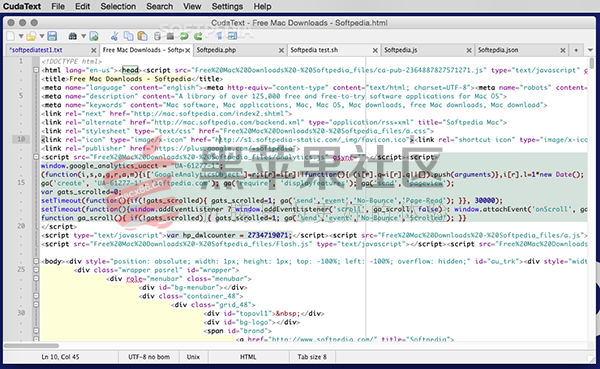Viewport: 600px width, 369px height.
Task: Cut selection with the scissors icon
Action: pyautogui.click(x=114, y=36)
